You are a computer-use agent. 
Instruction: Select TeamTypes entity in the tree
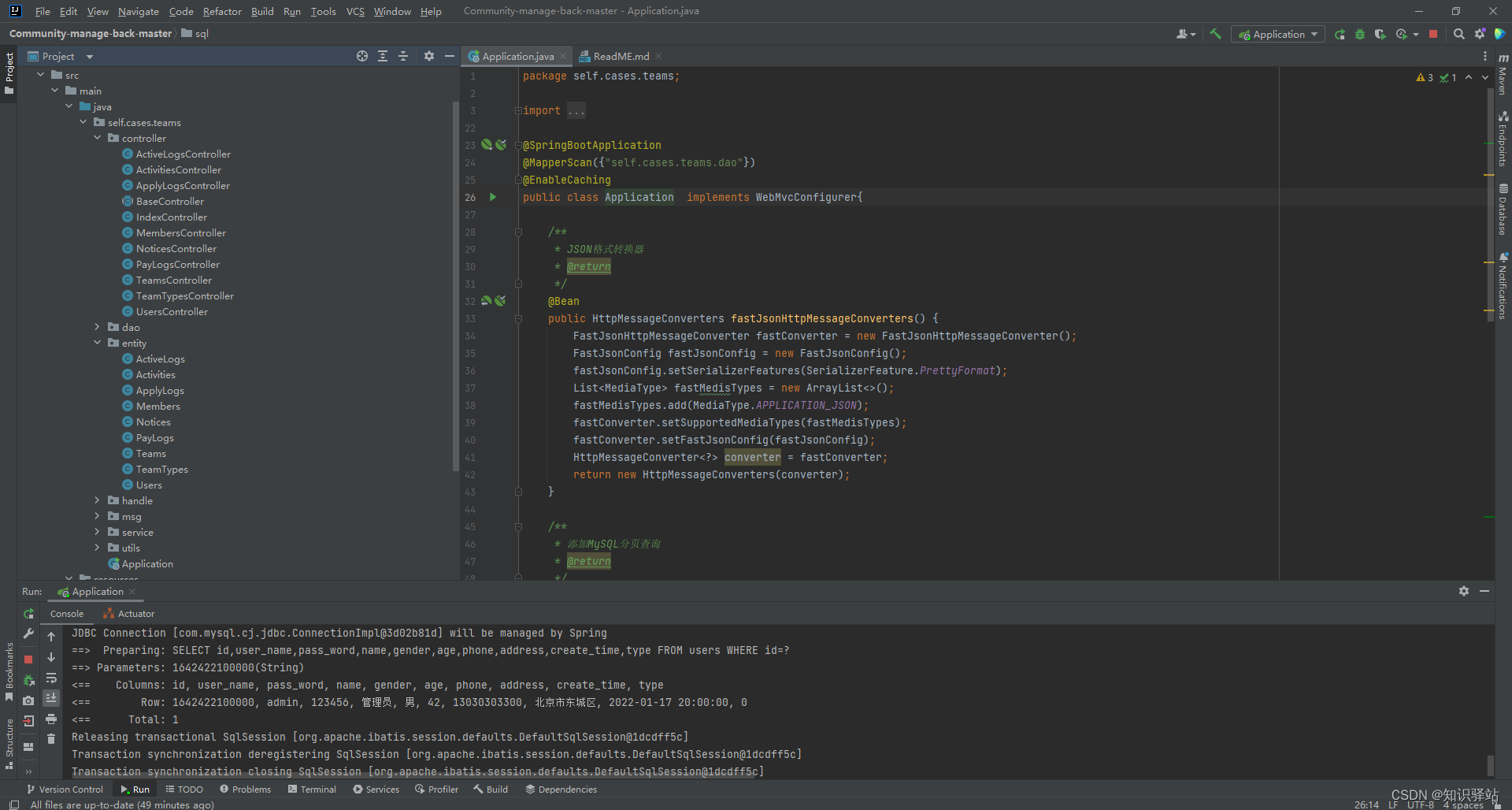161,469
